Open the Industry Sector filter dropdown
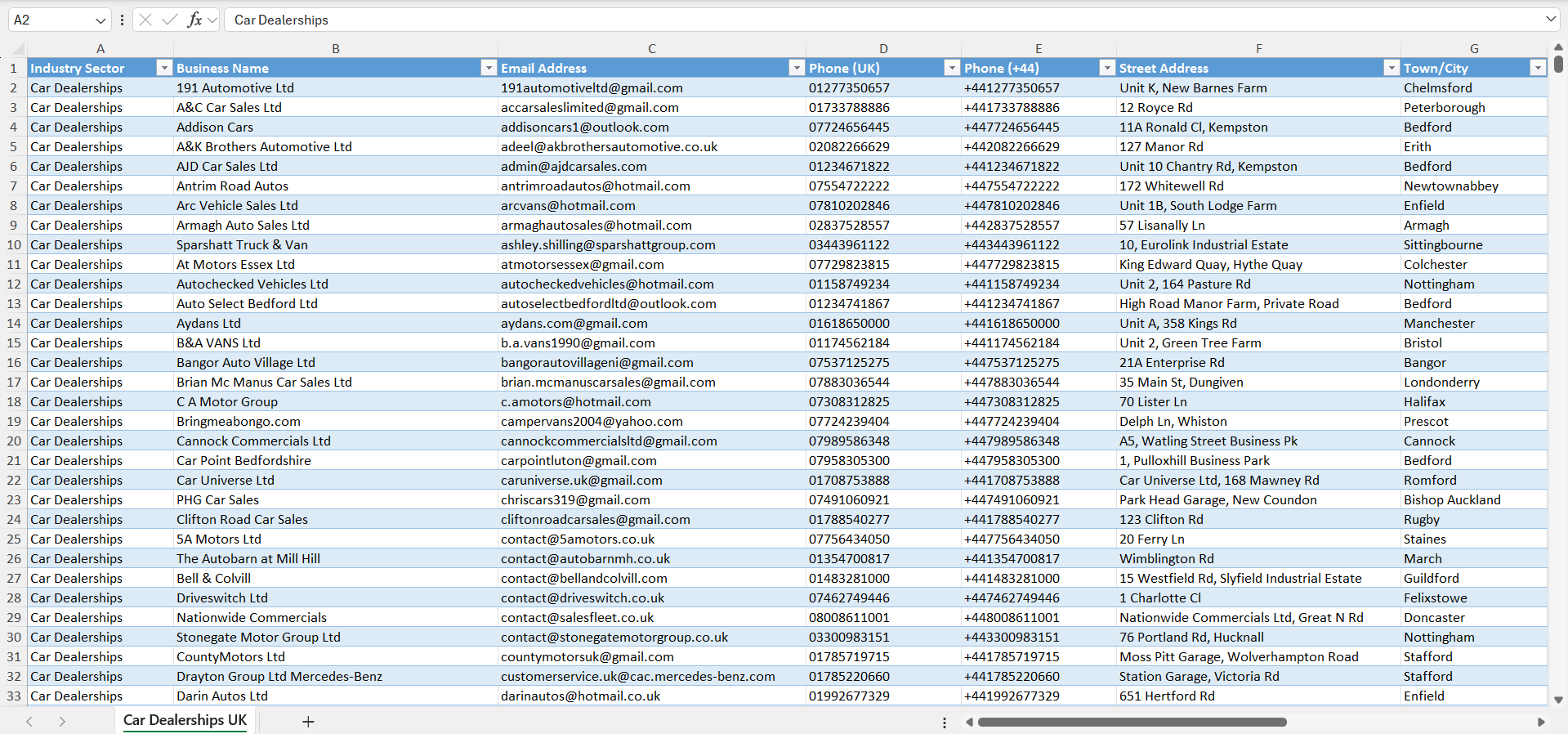Image resolution: width=1568 pixels, height=734 pixels. click(x=164, y=68)
